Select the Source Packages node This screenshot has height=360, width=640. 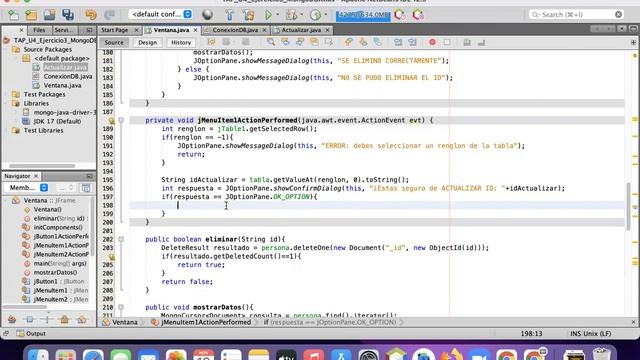coord(47,49)
